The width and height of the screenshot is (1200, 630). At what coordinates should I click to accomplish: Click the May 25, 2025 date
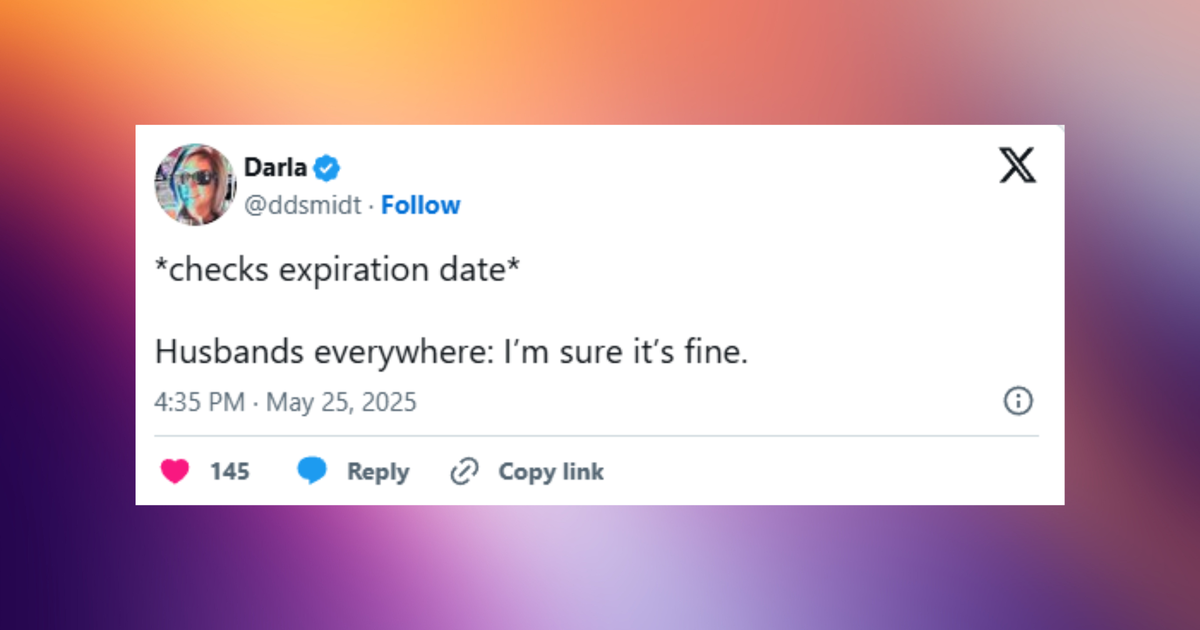pyautogui.click(x=341, y=402)
